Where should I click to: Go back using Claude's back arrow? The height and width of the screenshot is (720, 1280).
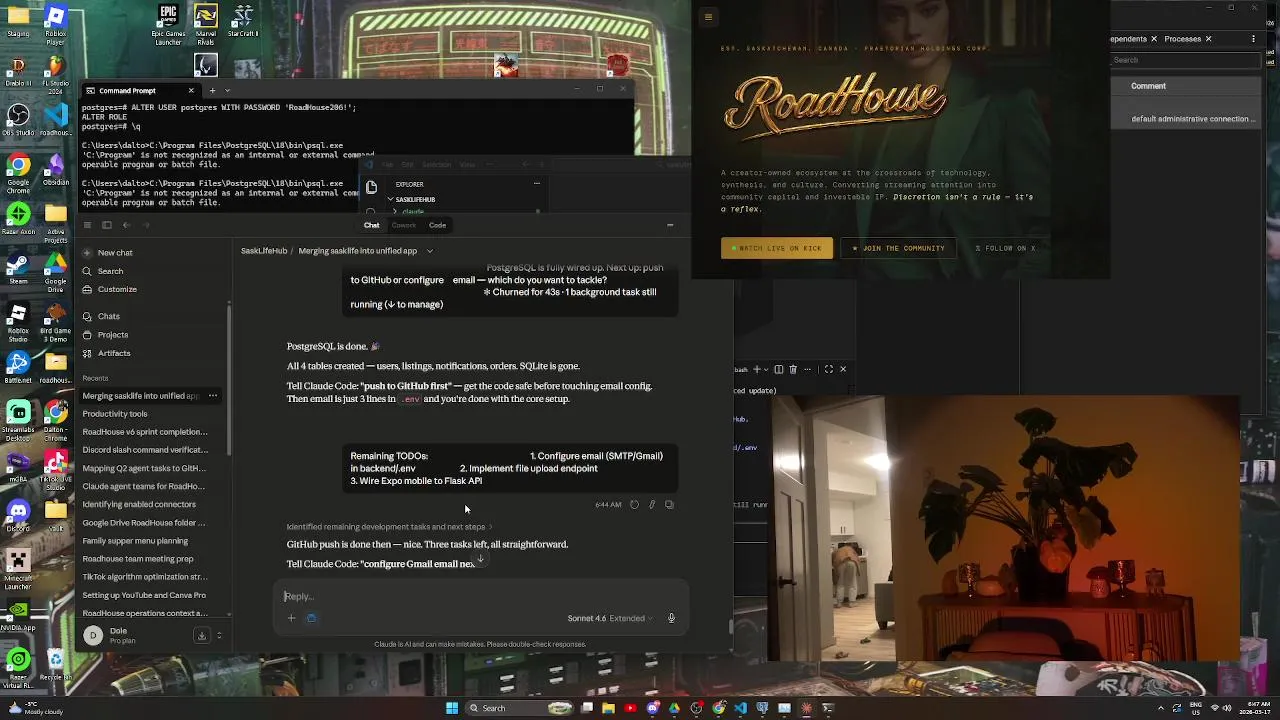click(x=126, y=225)
